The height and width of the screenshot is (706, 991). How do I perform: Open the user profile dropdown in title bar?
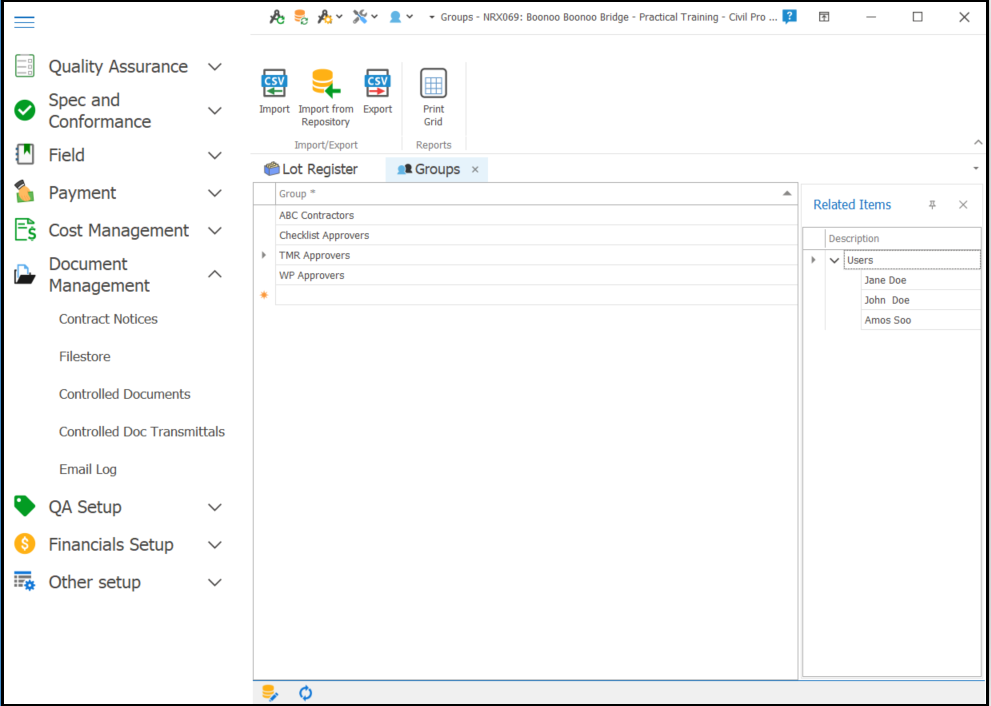(401, 17)
